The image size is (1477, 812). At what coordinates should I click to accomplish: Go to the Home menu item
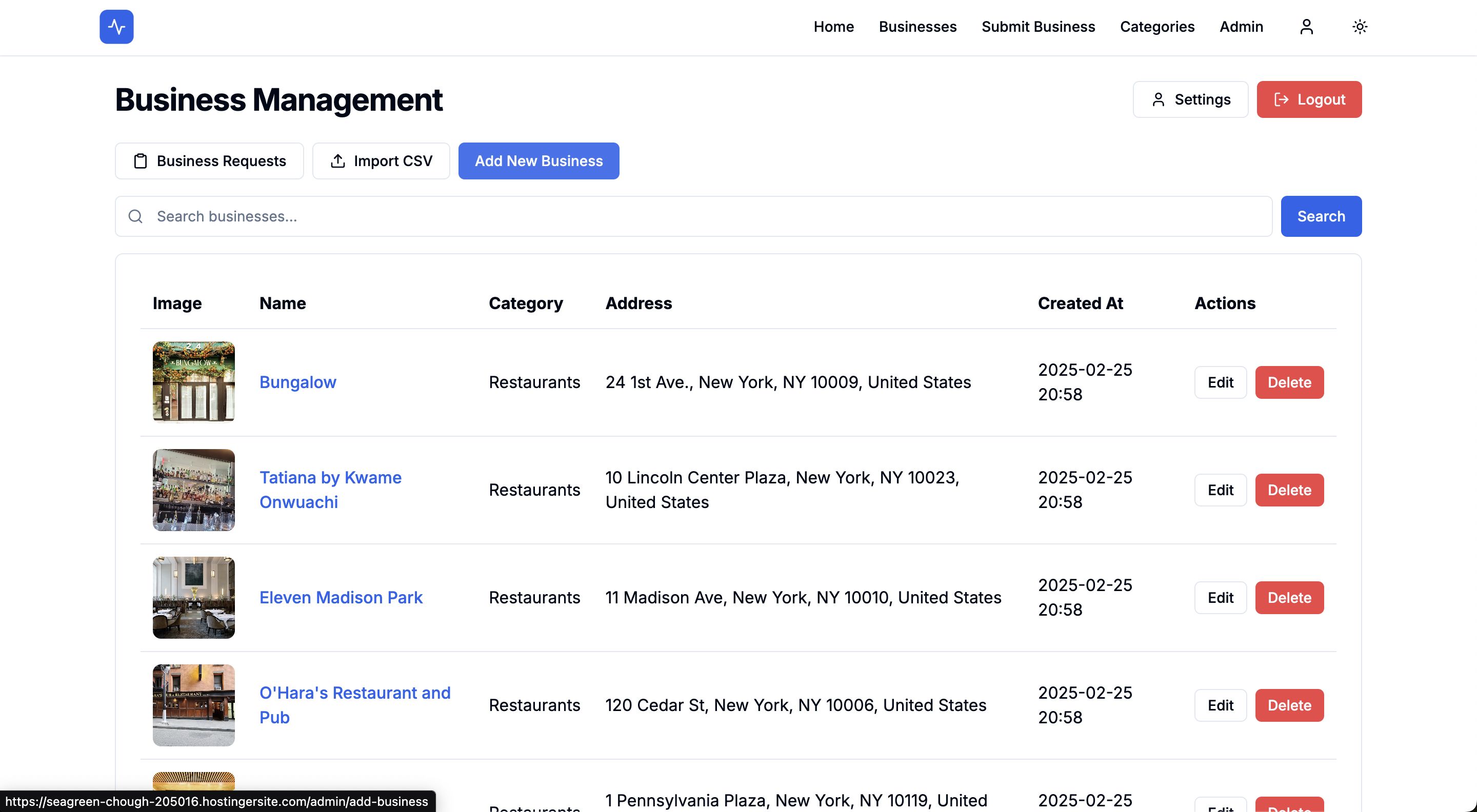click(833, 27)
